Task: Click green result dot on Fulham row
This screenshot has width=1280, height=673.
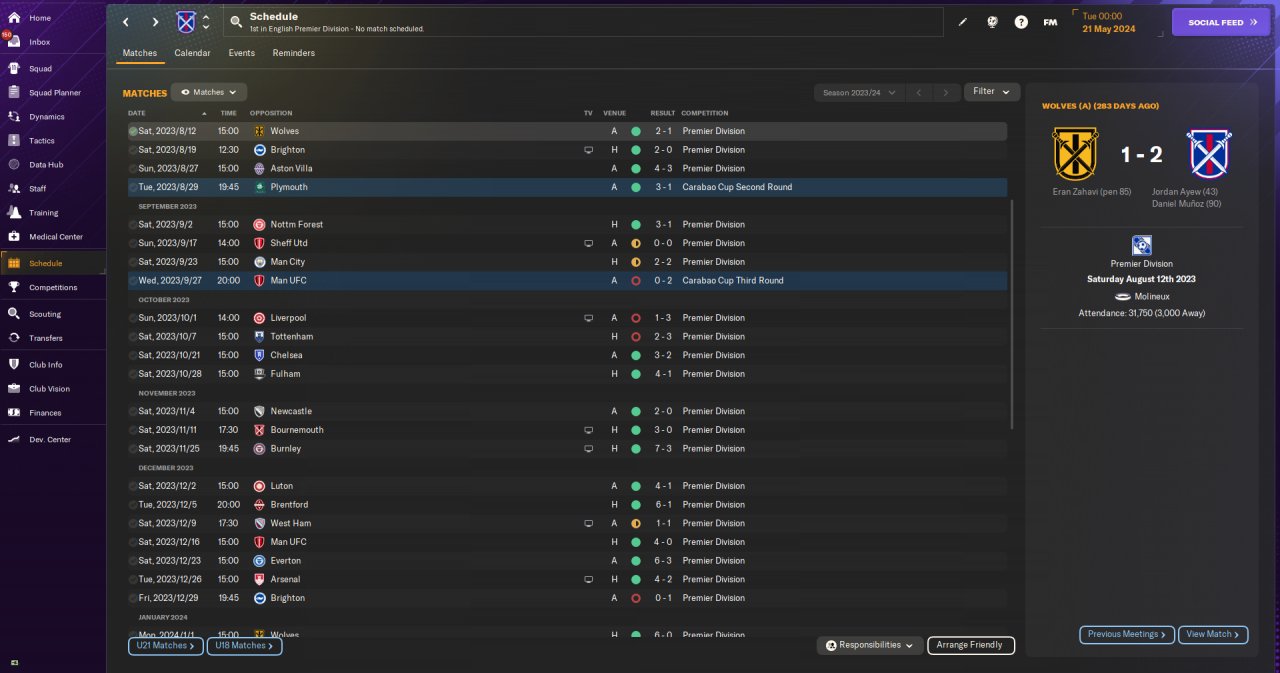Action: coord(636,374)
